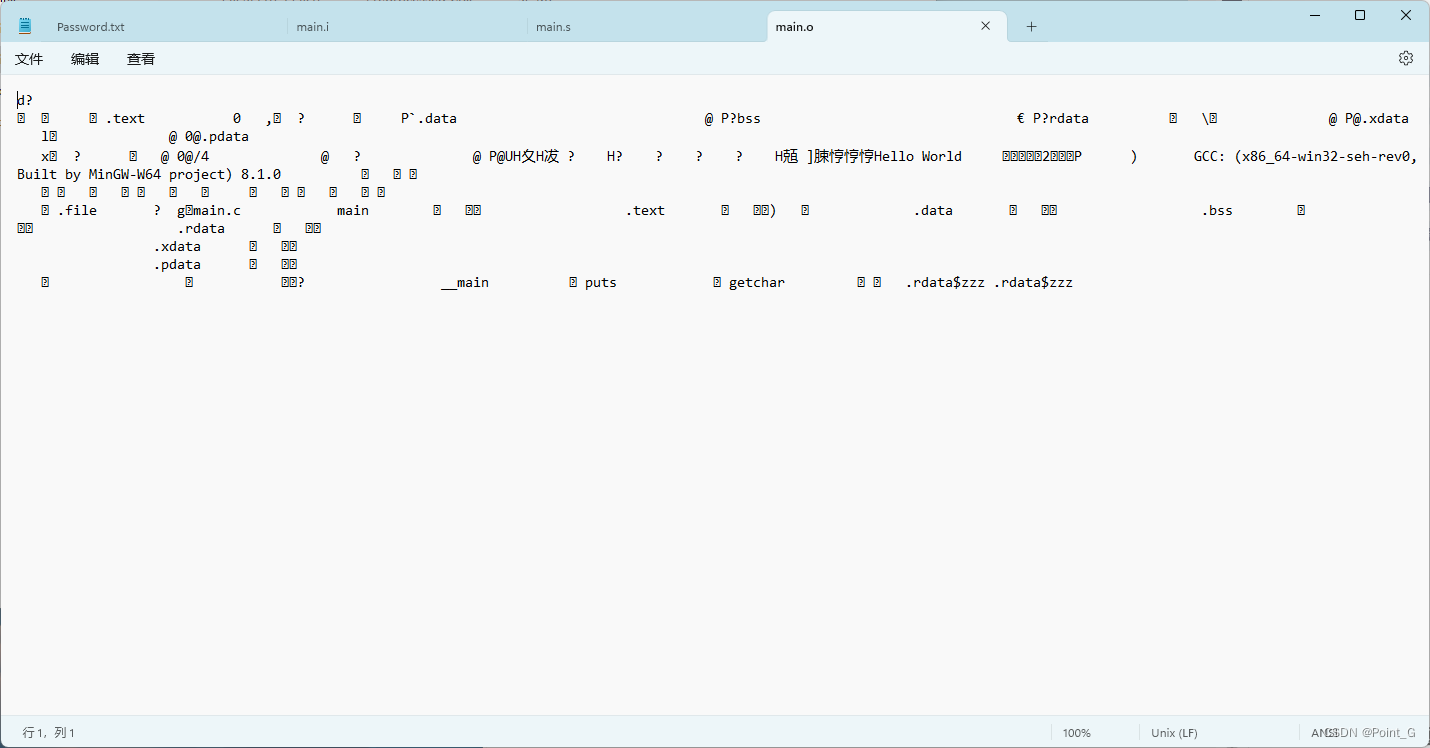Click the 'Built by MinGW-W64 project' text
The height and width of the screenshot is (748, 1430).
(x=125, y=174)
